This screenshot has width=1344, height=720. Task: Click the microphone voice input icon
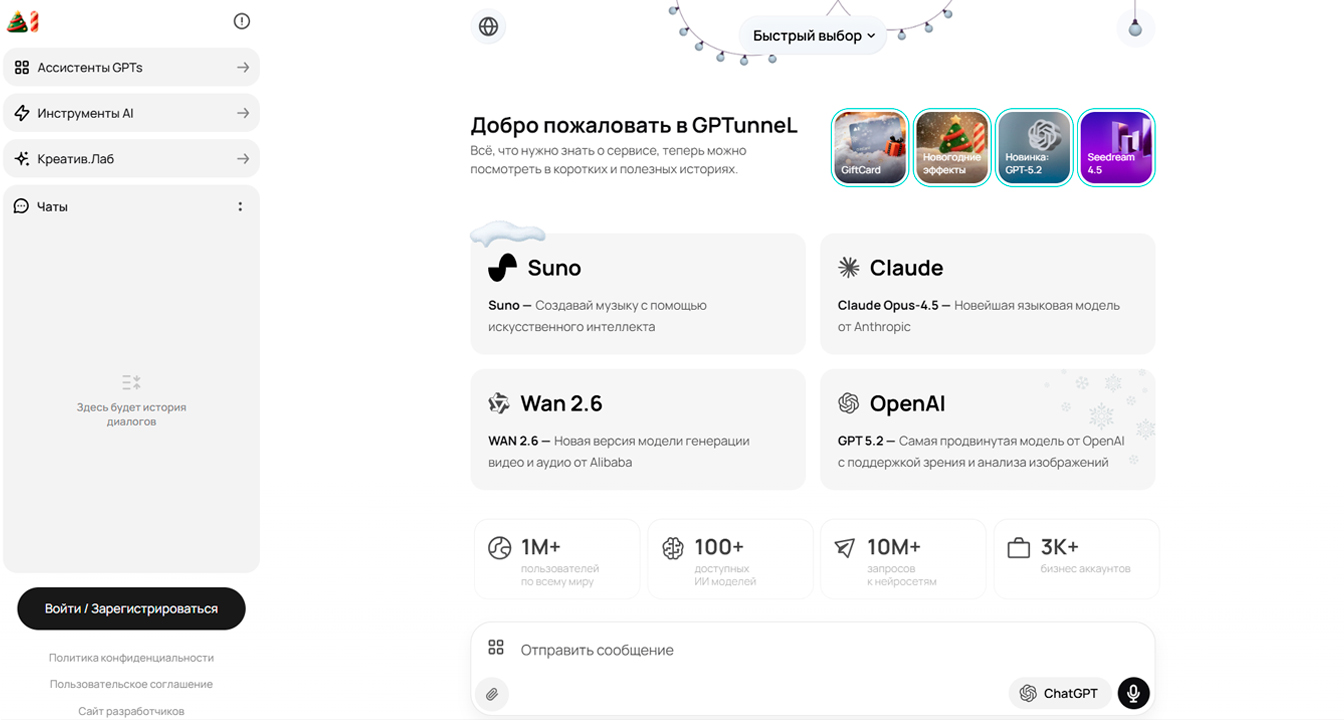1133,693
